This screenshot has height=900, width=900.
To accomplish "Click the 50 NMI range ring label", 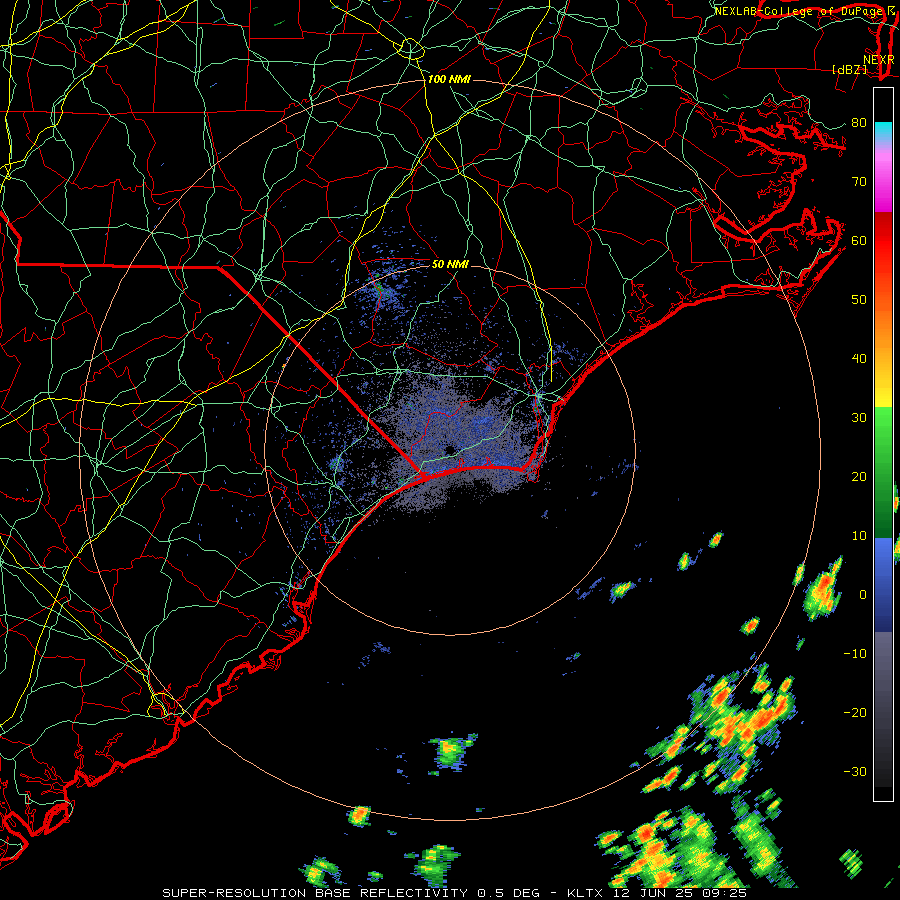I will tap(450, 265).
